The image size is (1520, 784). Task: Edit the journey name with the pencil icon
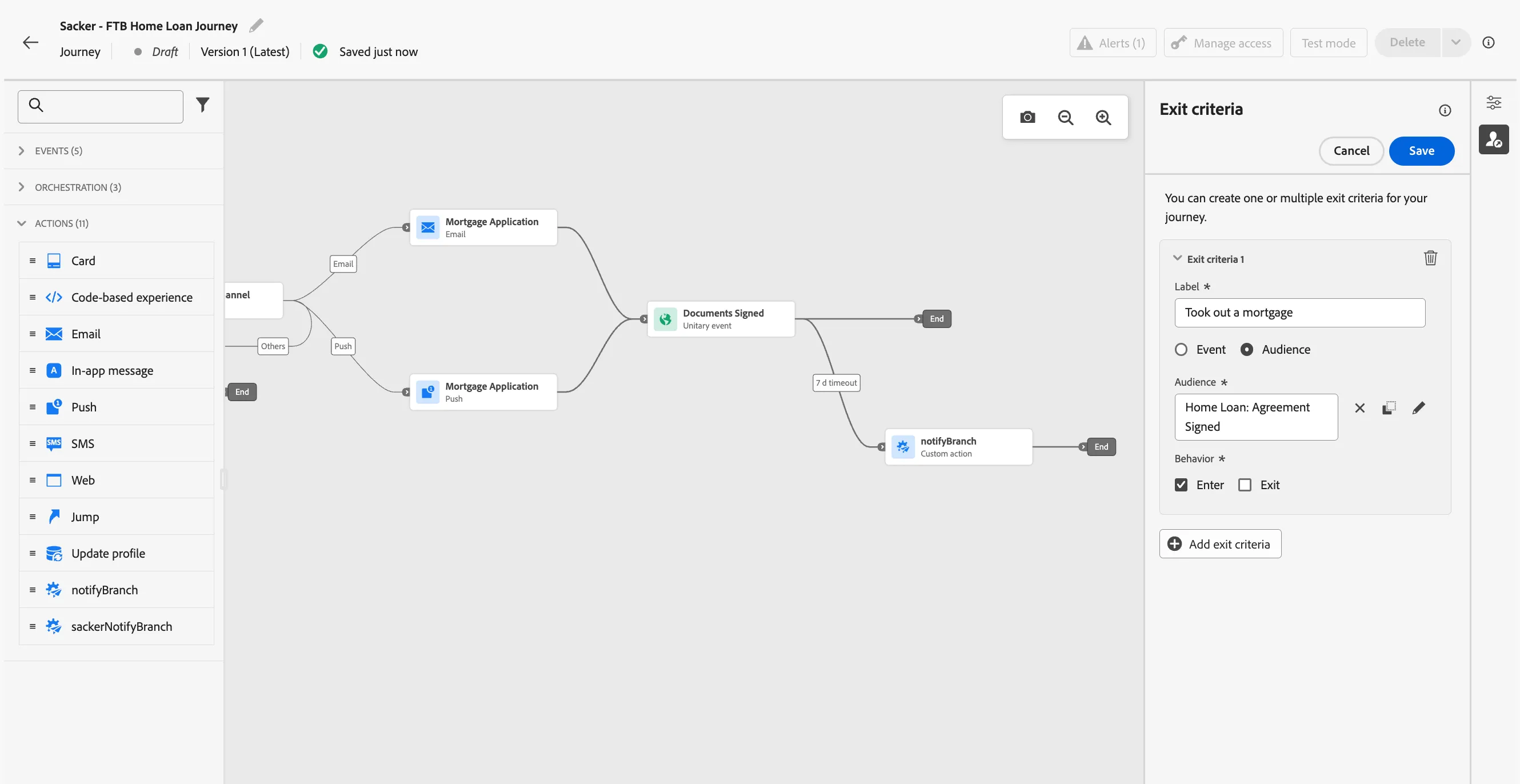pos(256,25)
